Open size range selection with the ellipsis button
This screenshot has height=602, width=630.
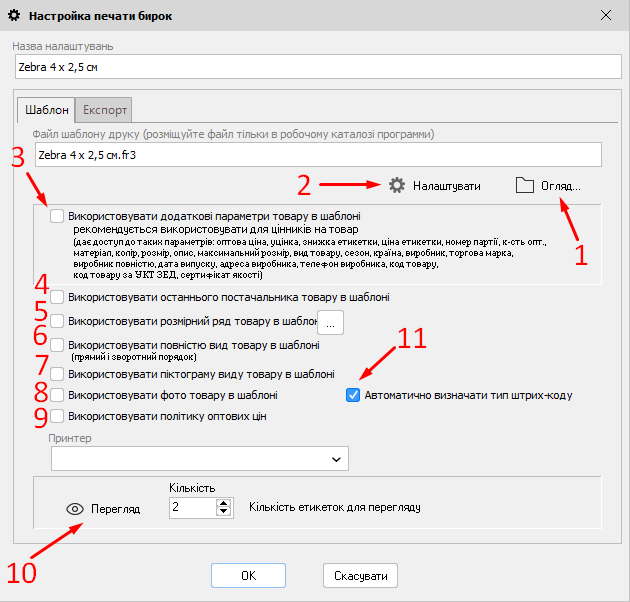330,322
